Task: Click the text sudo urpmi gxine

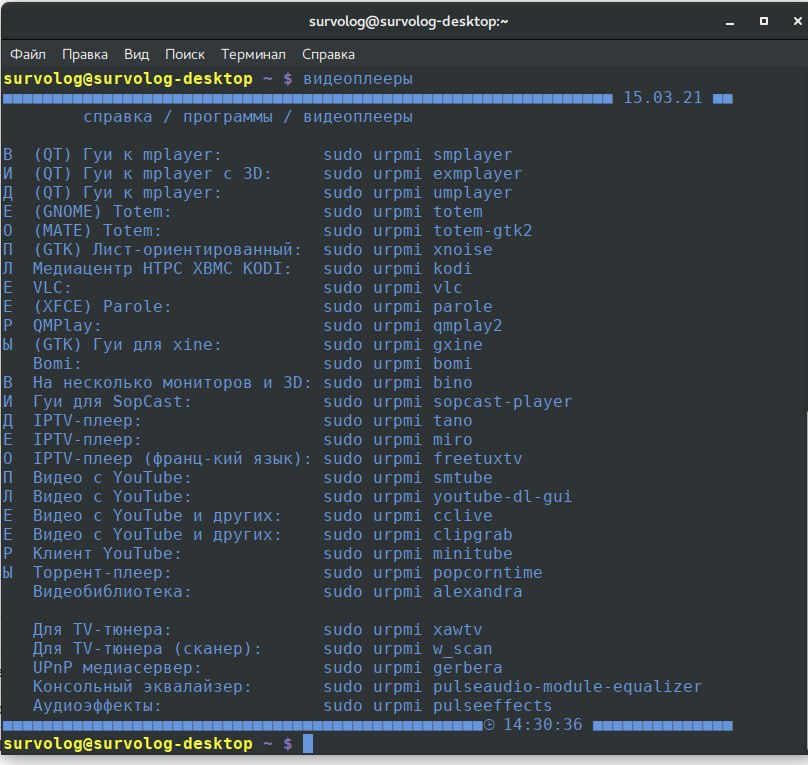Action: [402, 345]
